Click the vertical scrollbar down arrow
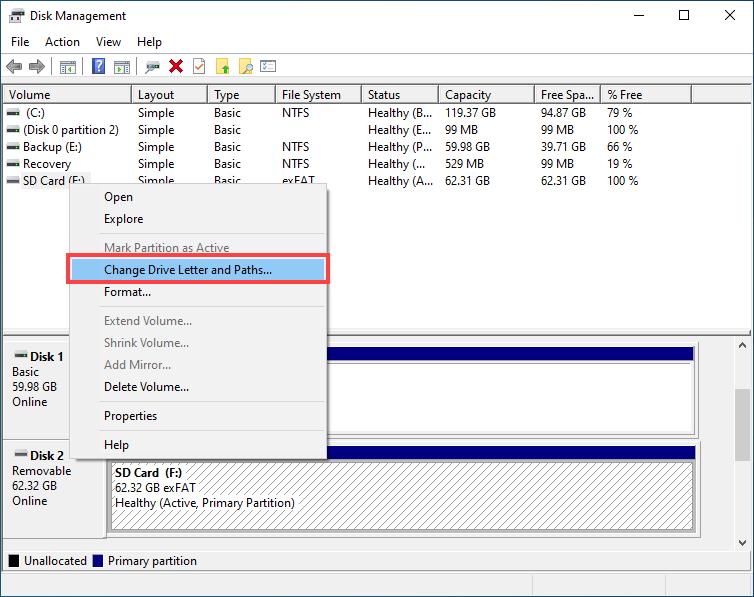Image resolution: width=754 pixels, height=597 pixels. point(743,541)
